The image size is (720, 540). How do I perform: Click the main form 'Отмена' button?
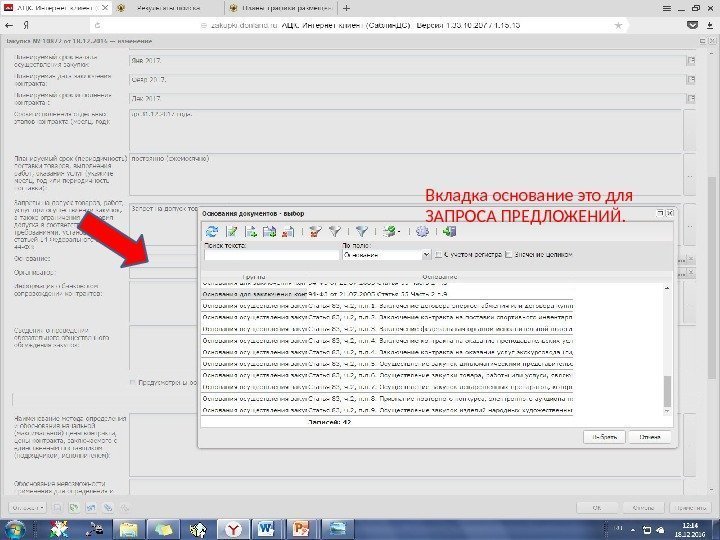point(643,508)
